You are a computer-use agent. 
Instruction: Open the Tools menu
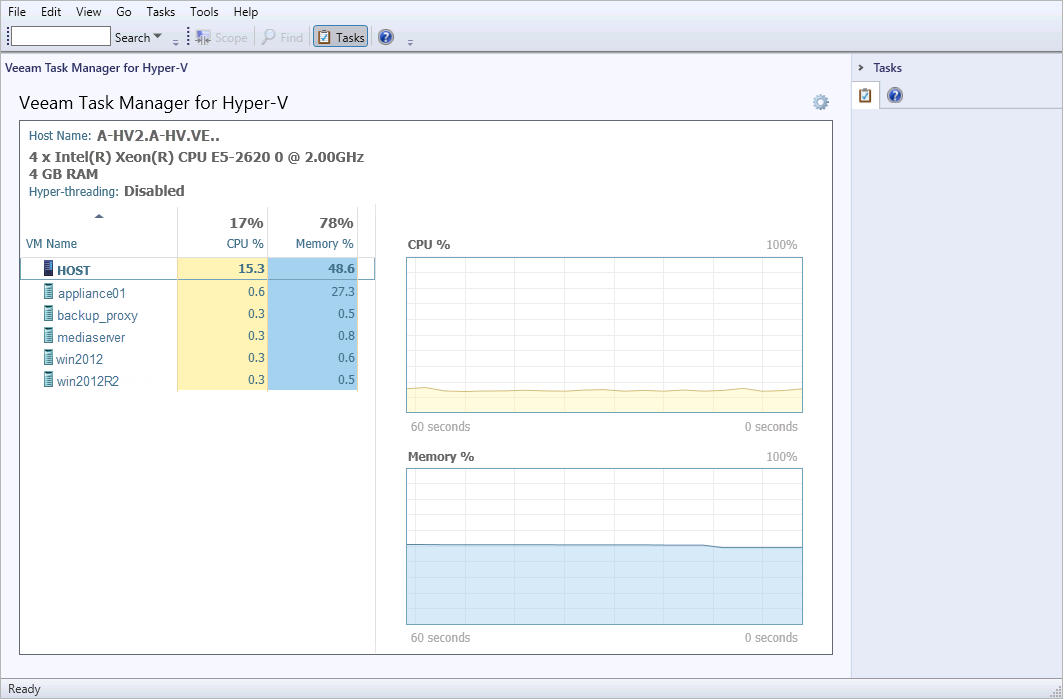pos(204,12)
